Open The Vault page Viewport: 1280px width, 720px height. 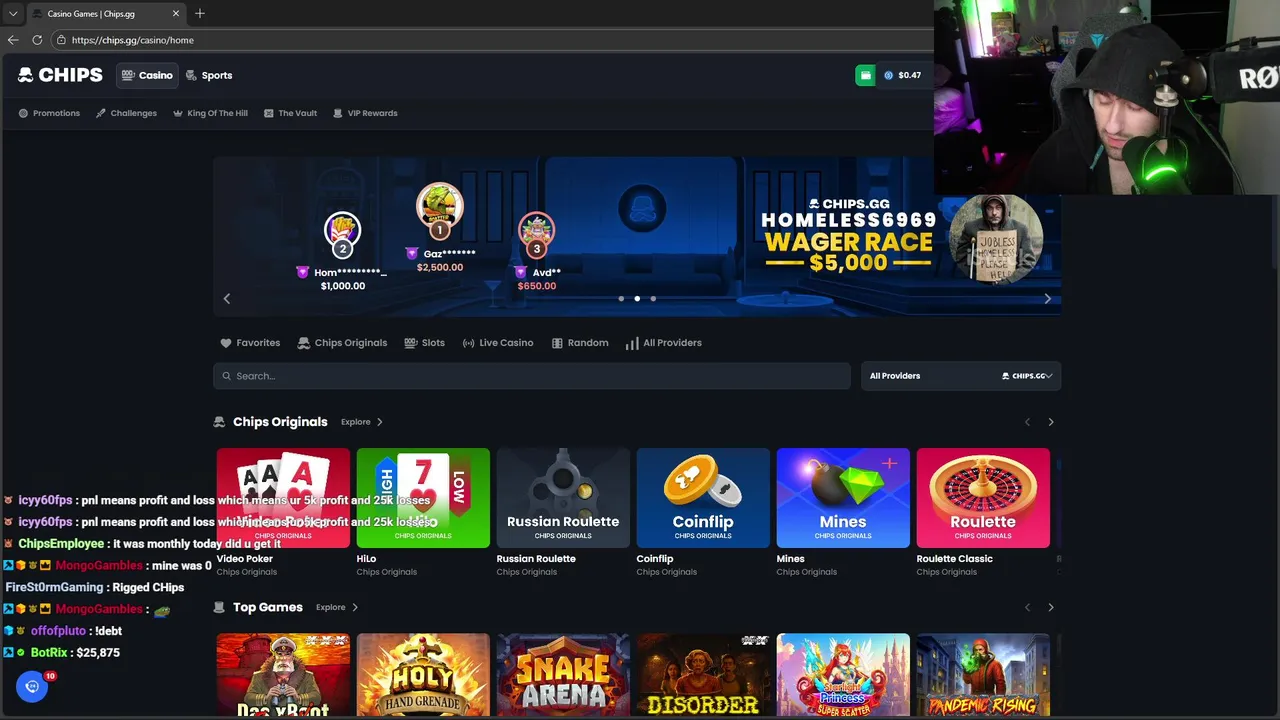pyautogui.click(x=290, y=113)
